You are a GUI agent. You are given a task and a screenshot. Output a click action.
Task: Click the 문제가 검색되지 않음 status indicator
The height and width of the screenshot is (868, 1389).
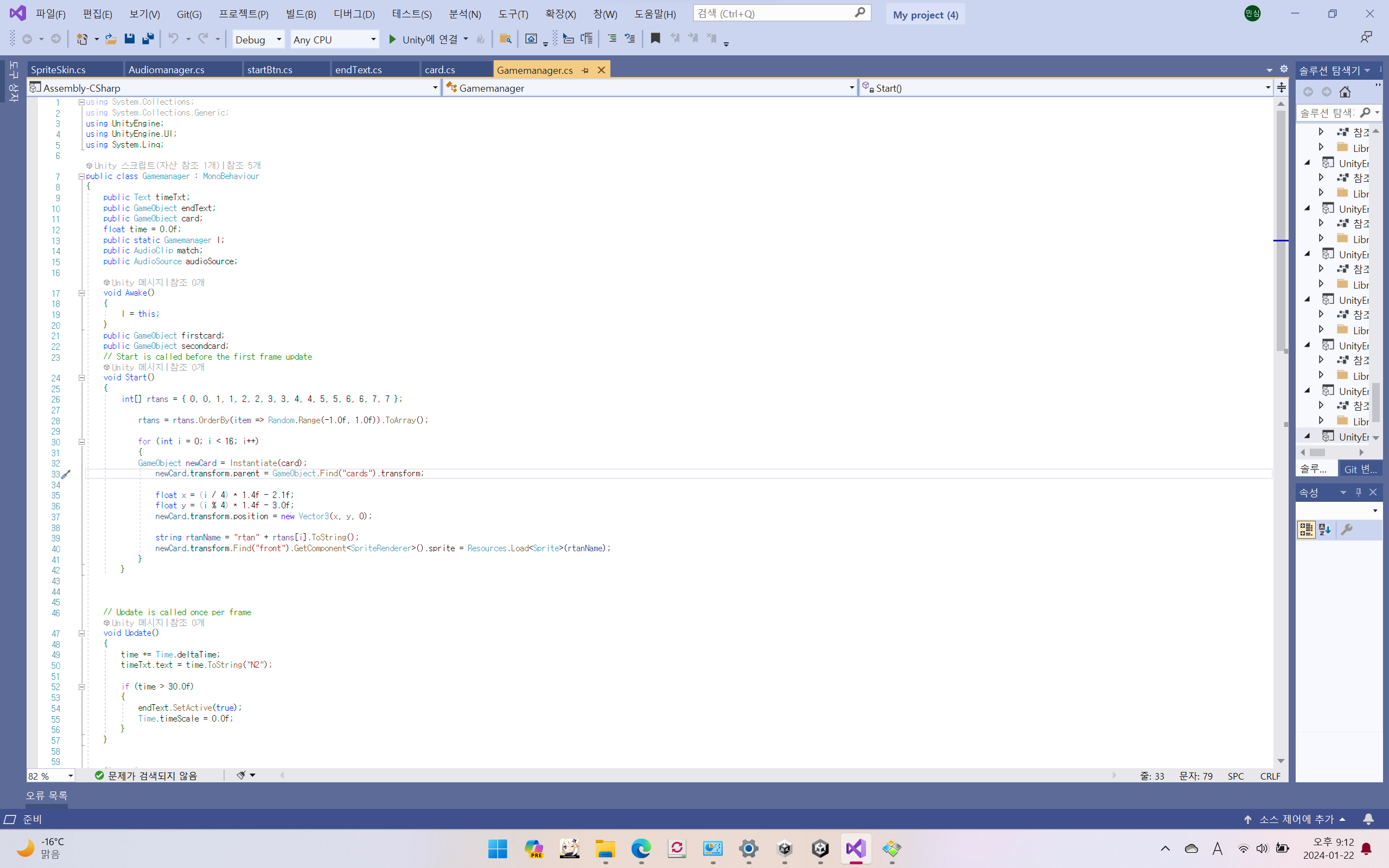pos(146,776)
